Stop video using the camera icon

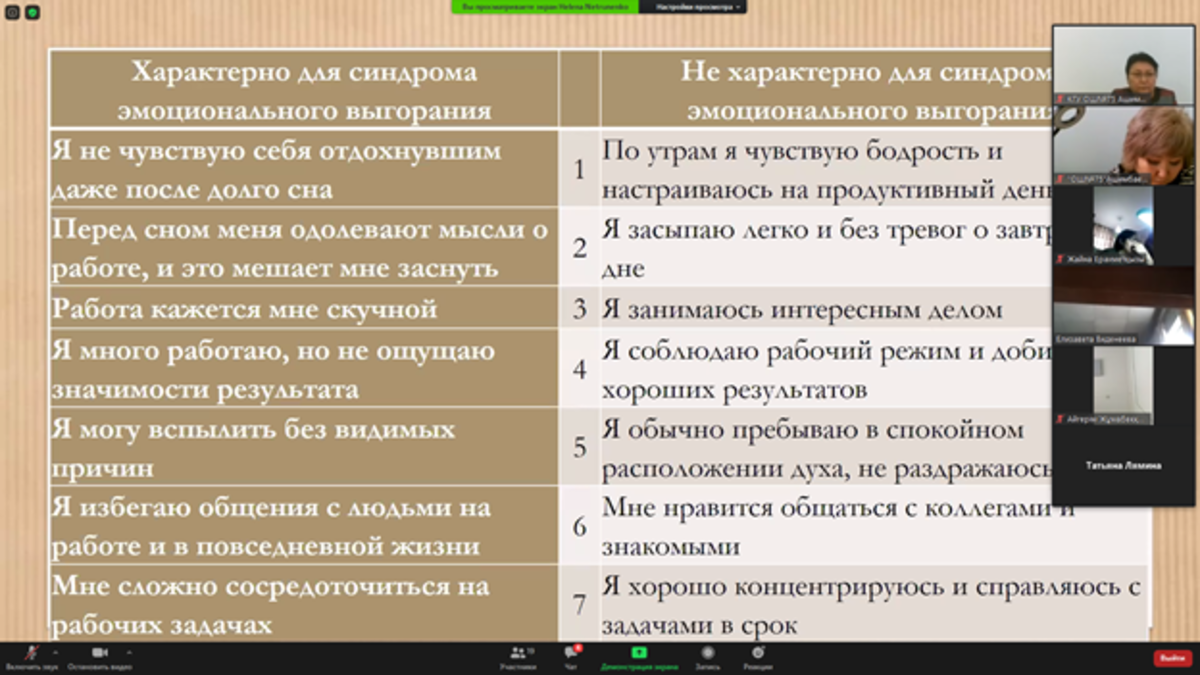coord(99,654)
